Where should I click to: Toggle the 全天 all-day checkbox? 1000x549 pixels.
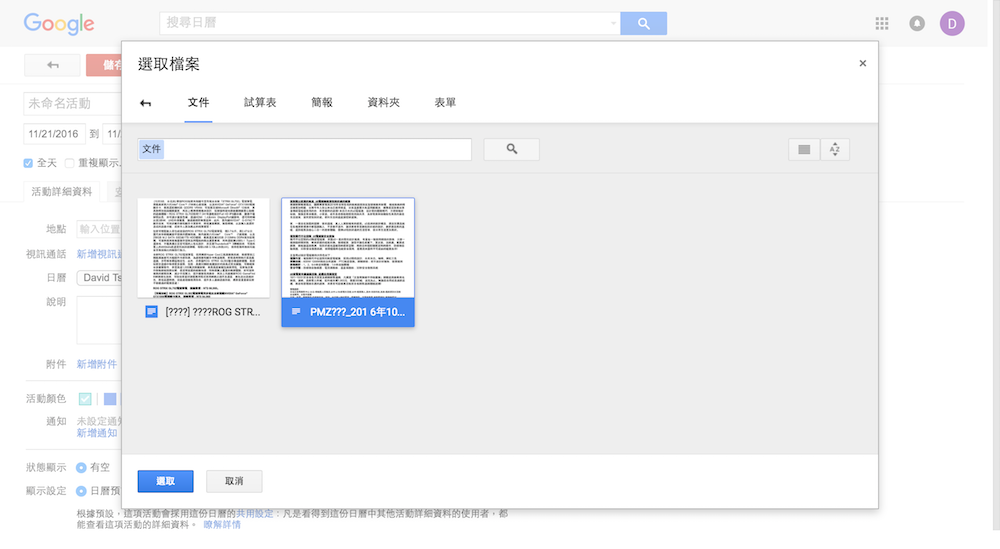[x=29, y=163]
